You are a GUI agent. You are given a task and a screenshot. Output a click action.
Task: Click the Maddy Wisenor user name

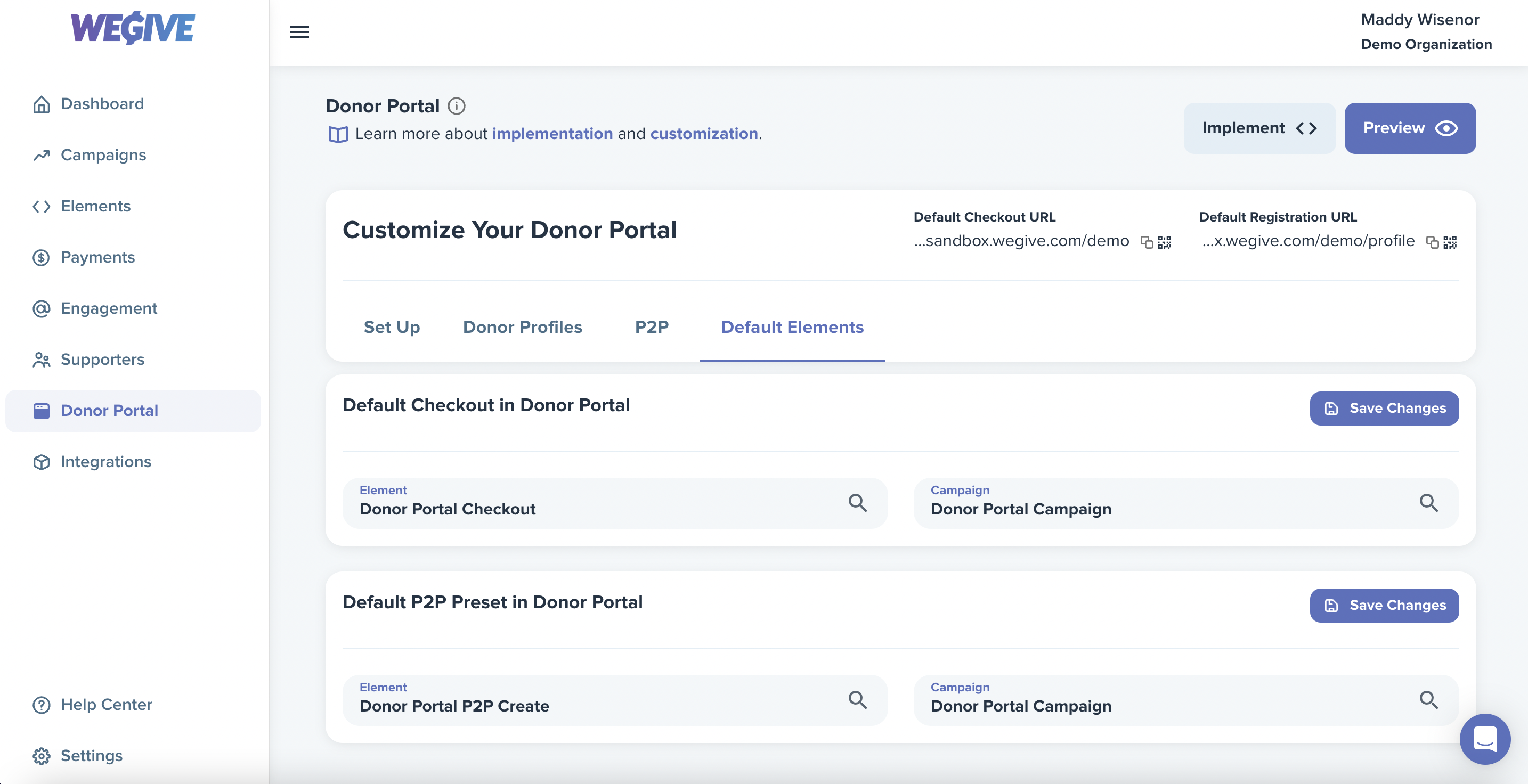(x=1419, y=20)
